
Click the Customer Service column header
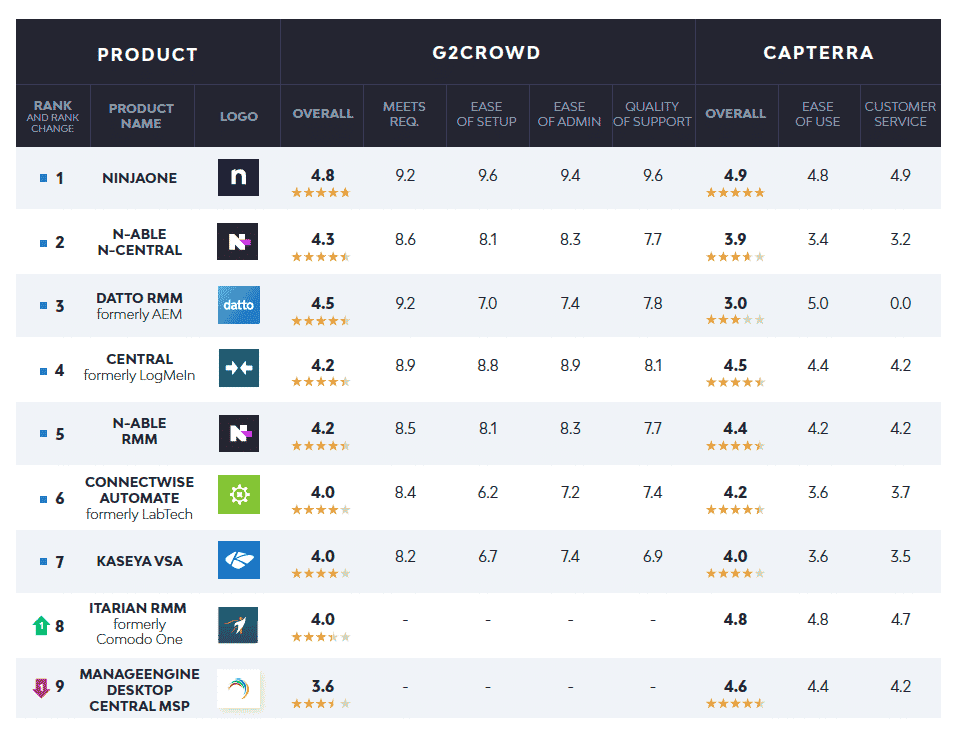tap(900, 114)
